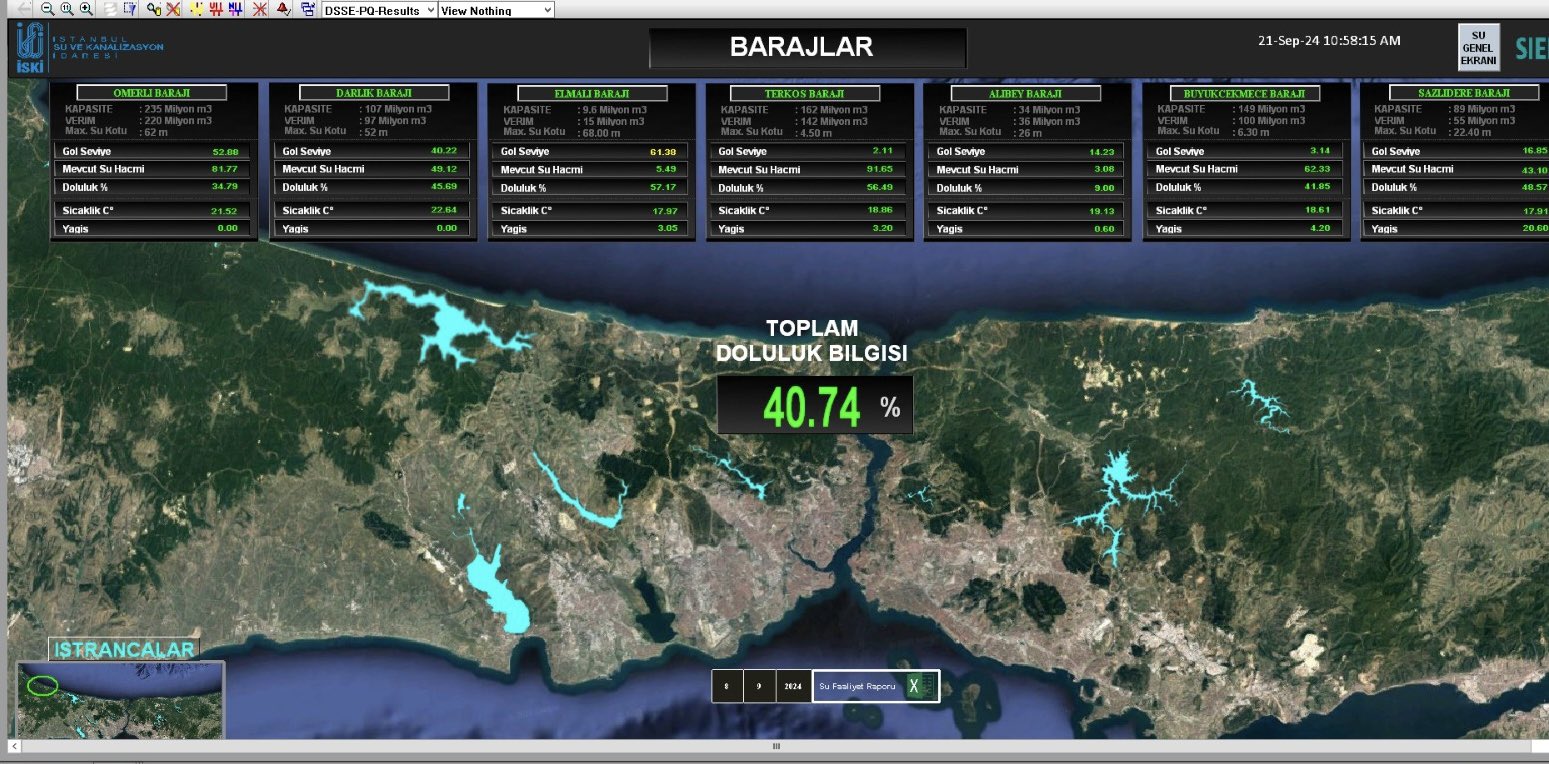Click the red asterisk star toolbar icon

click(x=259, y=9)
